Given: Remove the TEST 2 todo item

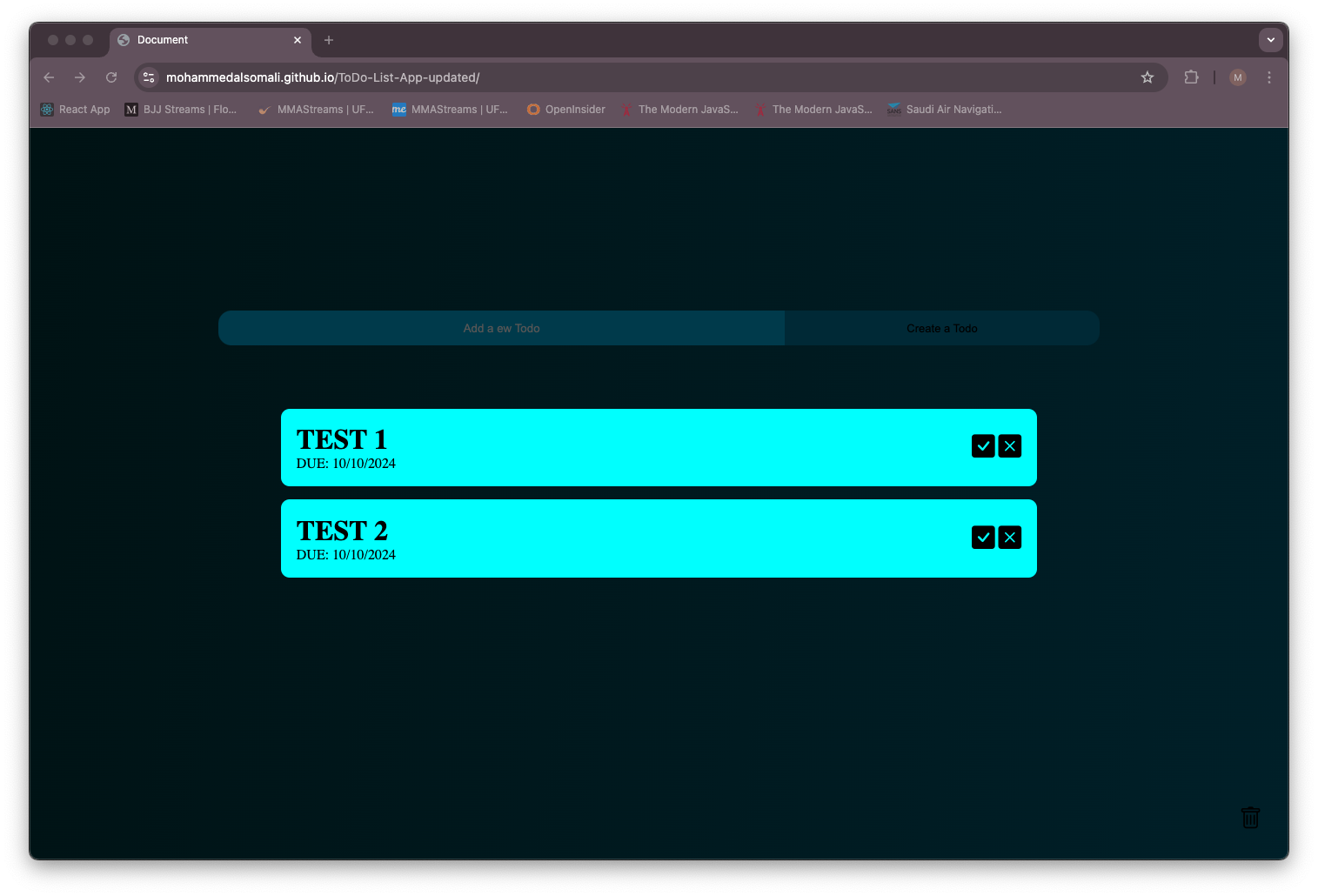Looking at the screenshot, I should [x=1009, y=538].
